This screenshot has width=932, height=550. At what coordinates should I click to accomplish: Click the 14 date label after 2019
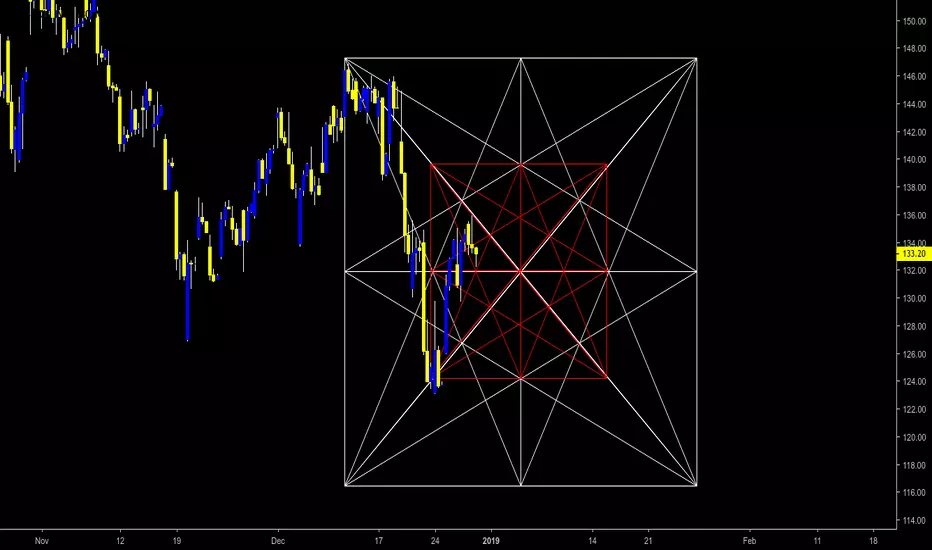[x=593, y=540]
